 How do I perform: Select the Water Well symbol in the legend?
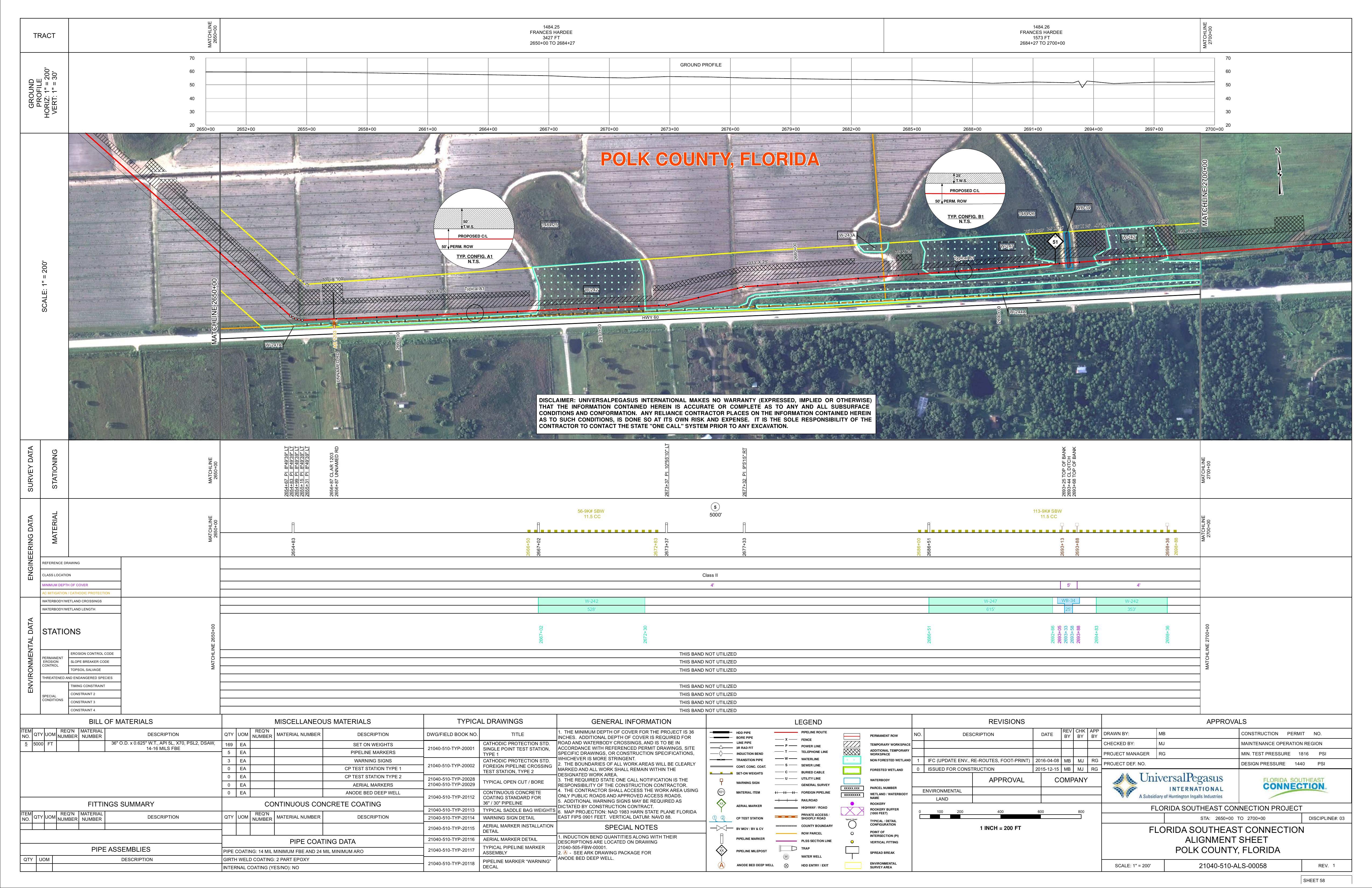(x=786, y=857)
